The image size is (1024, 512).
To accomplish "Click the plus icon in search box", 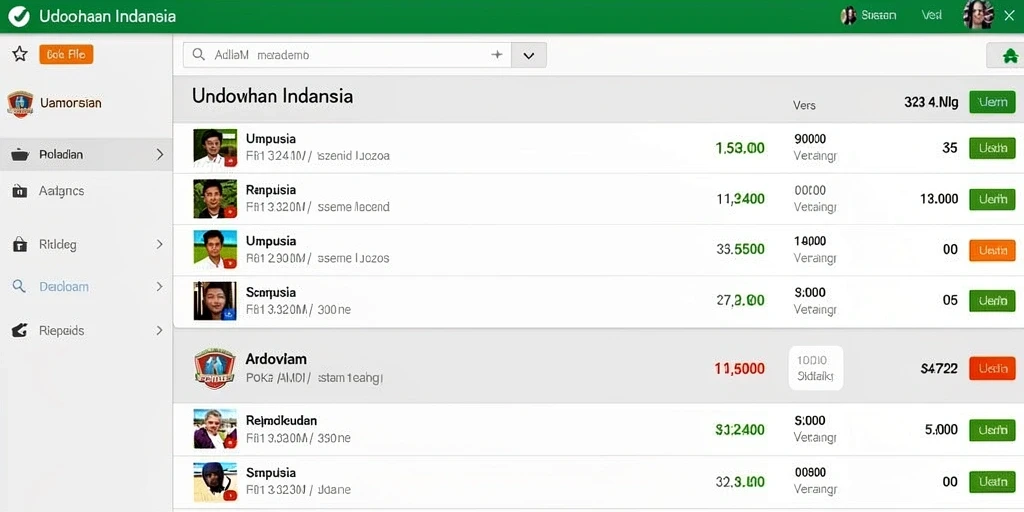I will 497,55.
